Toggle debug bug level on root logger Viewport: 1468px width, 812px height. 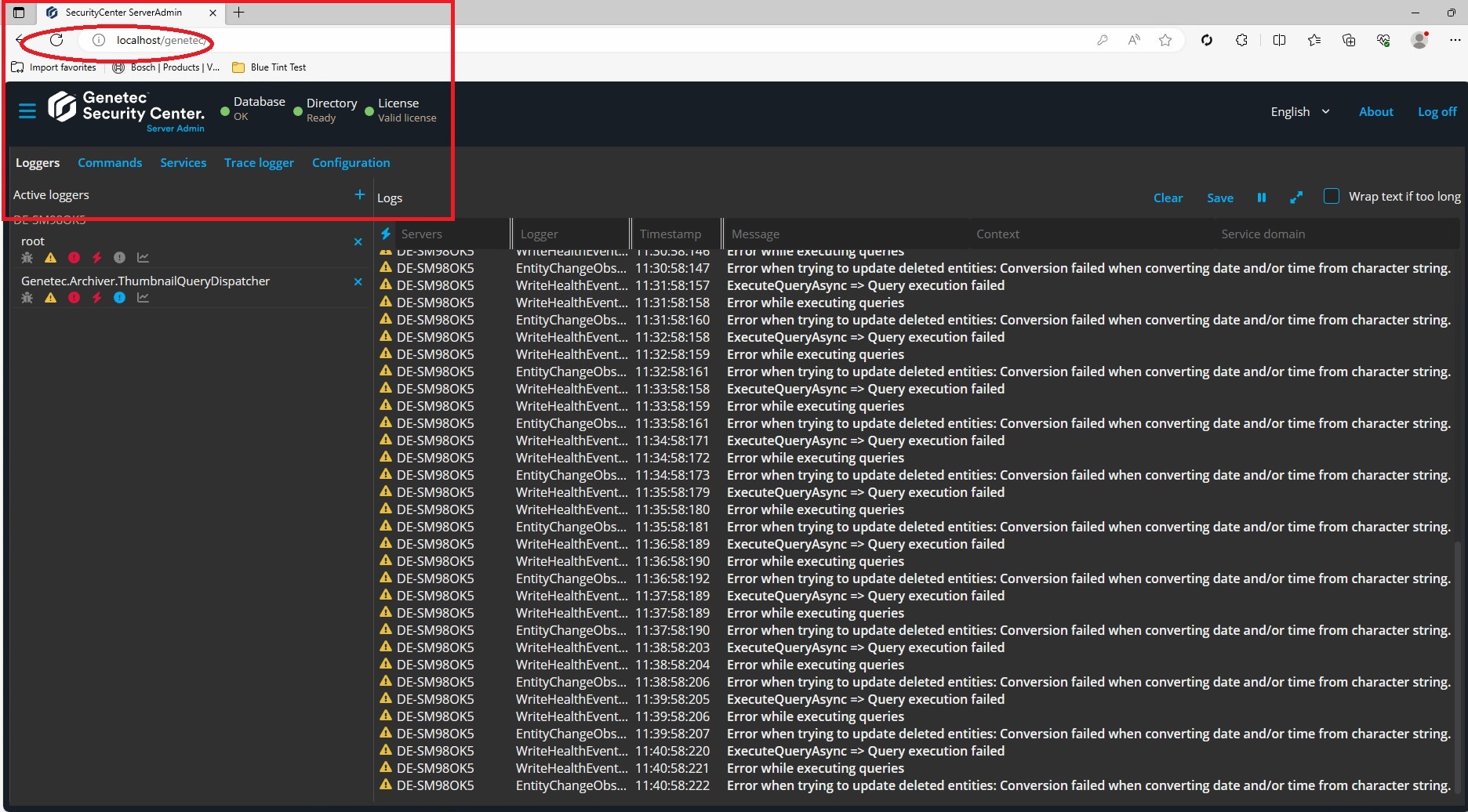click(x=27, y=258)
